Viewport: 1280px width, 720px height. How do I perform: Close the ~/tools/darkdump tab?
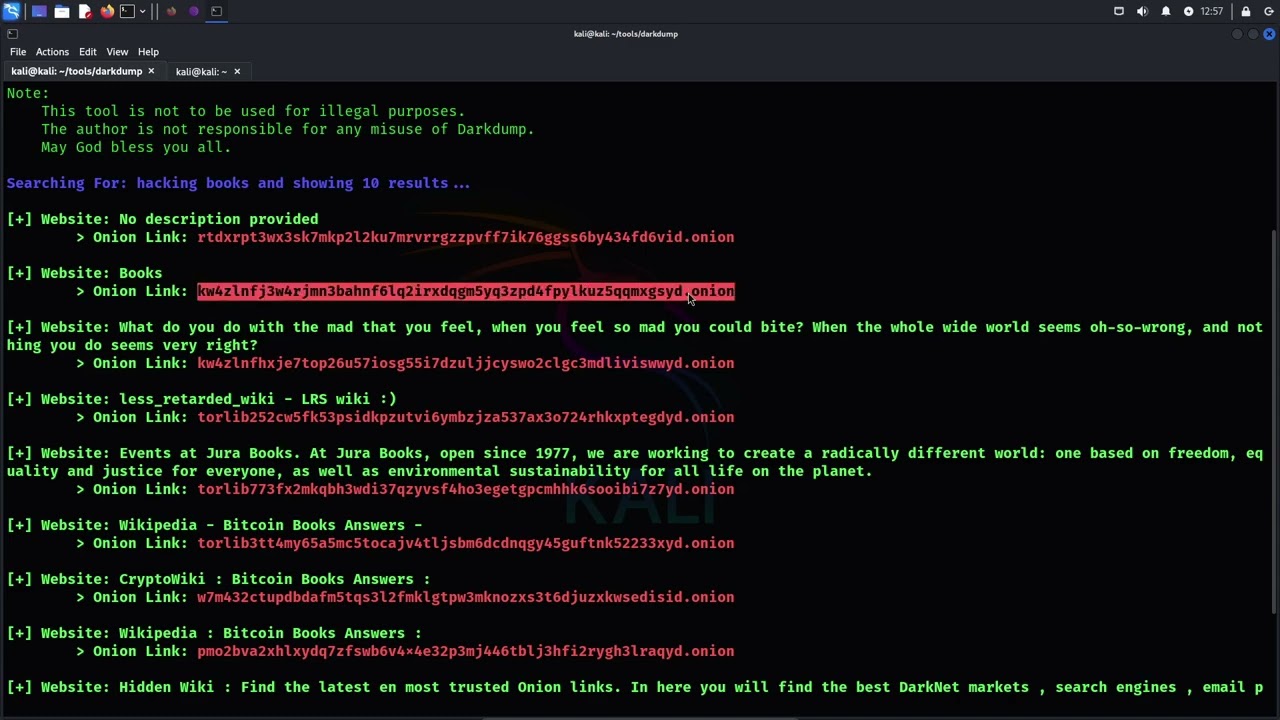coord(151,72)
